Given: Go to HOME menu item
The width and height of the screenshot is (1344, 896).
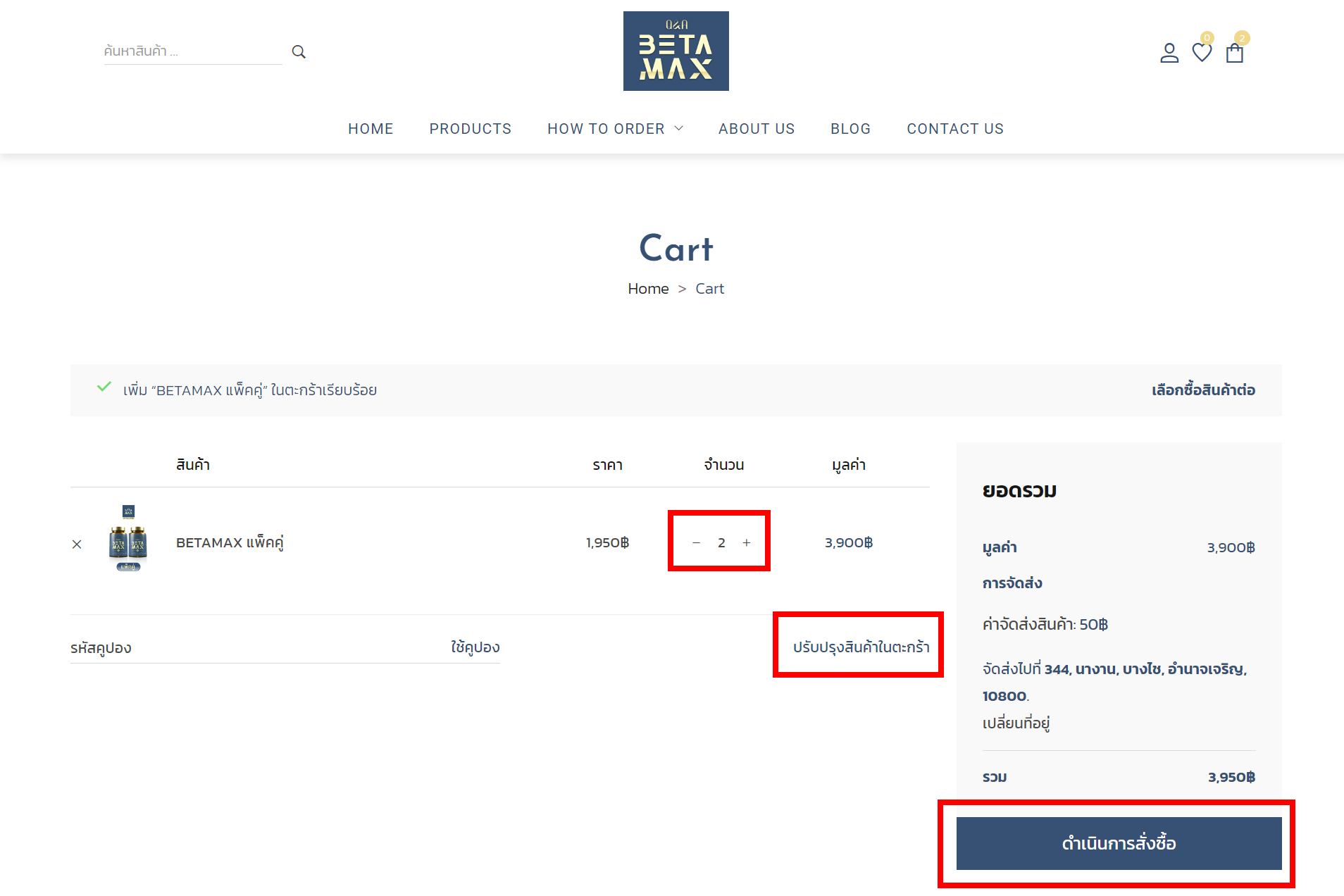Looking at the screenshot, I should [x=371, y=129].
